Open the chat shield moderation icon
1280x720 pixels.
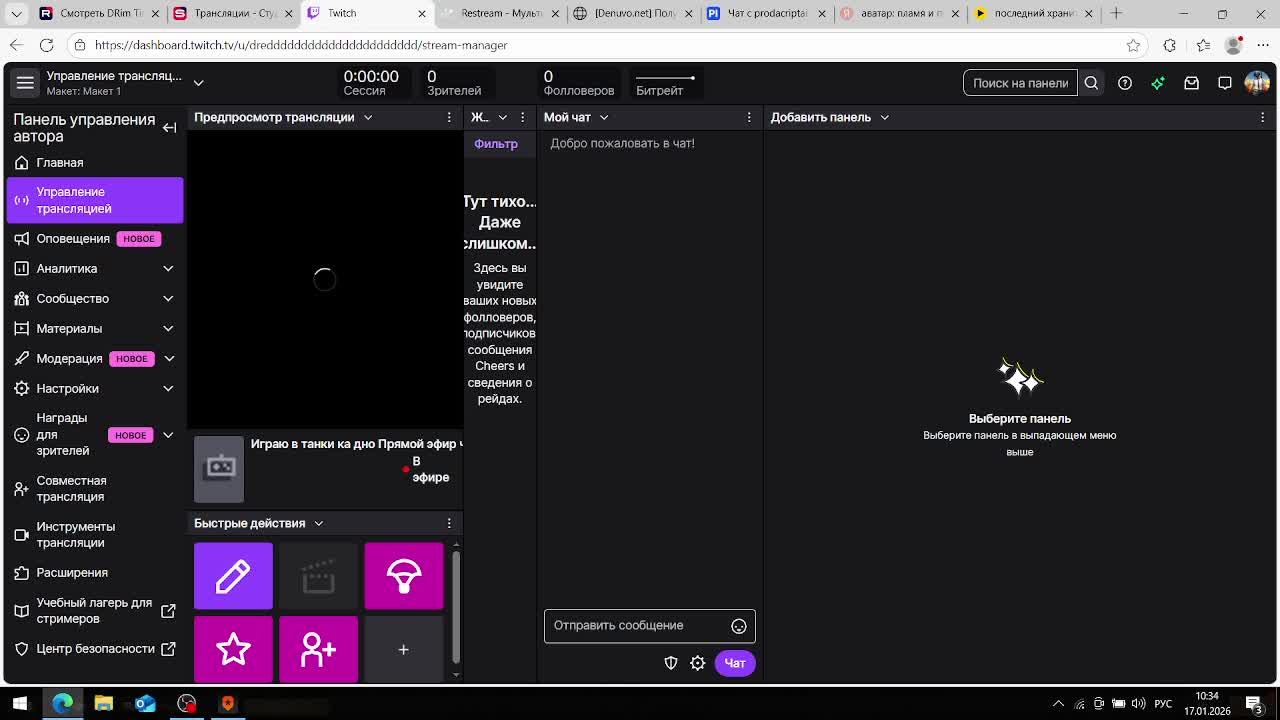click(671, 663)
